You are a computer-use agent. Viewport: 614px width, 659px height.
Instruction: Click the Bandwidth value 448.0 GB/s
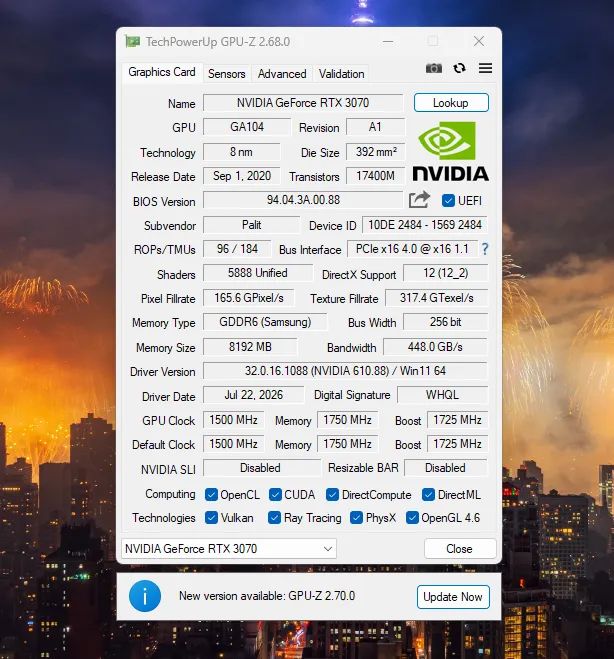coord(435,347)
